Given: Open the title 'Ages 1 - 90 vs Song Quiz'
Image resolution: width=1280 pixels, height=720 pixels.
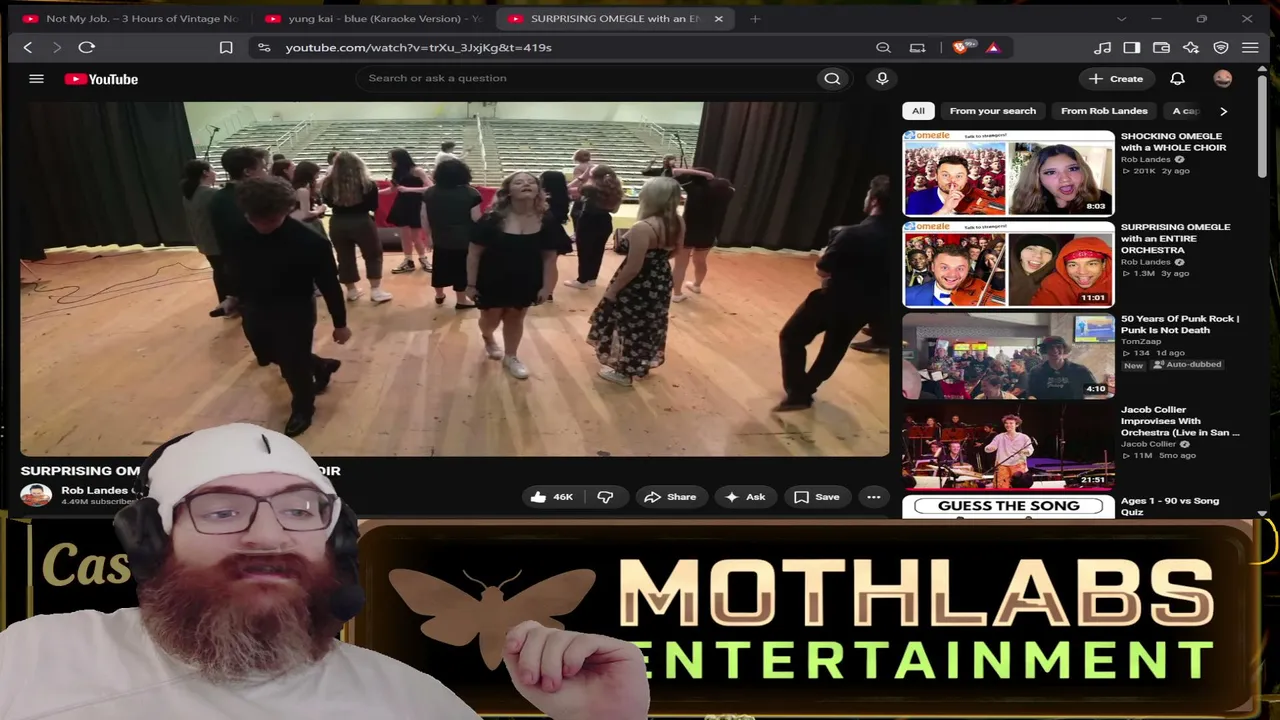Looking at the screenshot, I should coord(1170,506).
